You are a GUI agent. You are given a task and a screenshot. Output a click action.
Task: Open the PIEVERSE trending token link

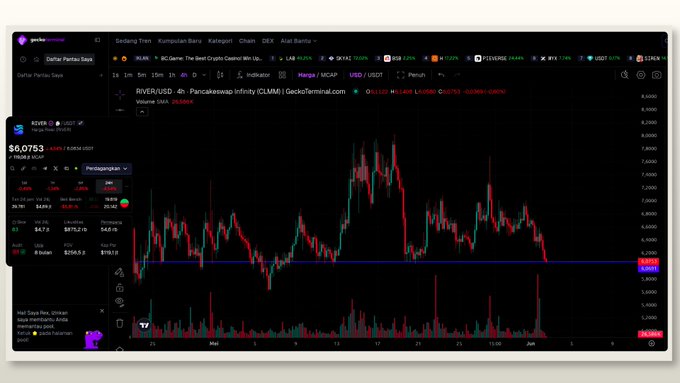pyautogui.click(x=499, y=59)
